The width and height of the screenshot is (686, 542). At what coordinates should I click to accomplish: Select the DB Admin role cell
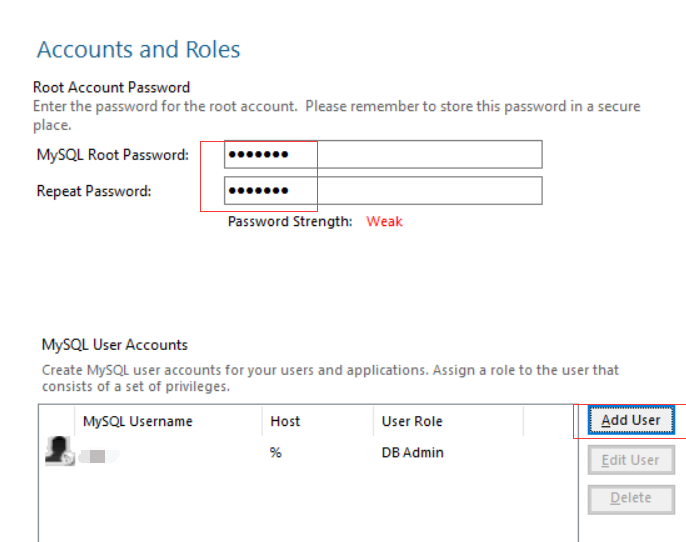[x=412, y=452]
